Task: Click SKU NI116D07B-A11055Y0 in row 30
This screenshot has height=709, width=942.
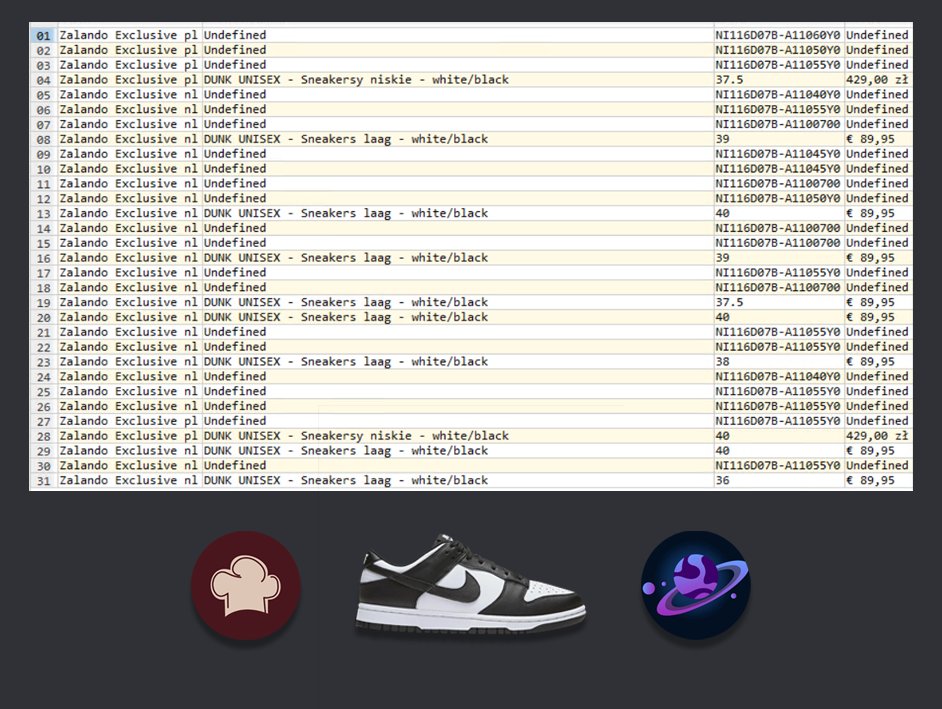Action: pos(777,466)
